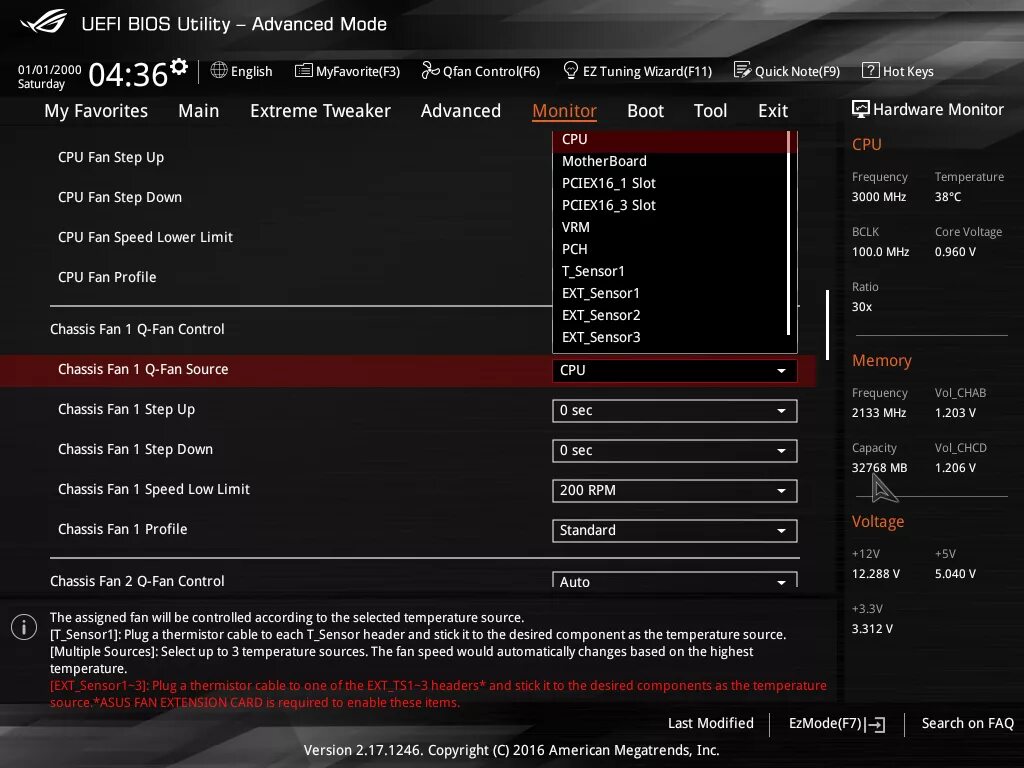Click the Chassis Fan 2 Q-Fan Control label
1024x768 pixels.
pos(137,581)
